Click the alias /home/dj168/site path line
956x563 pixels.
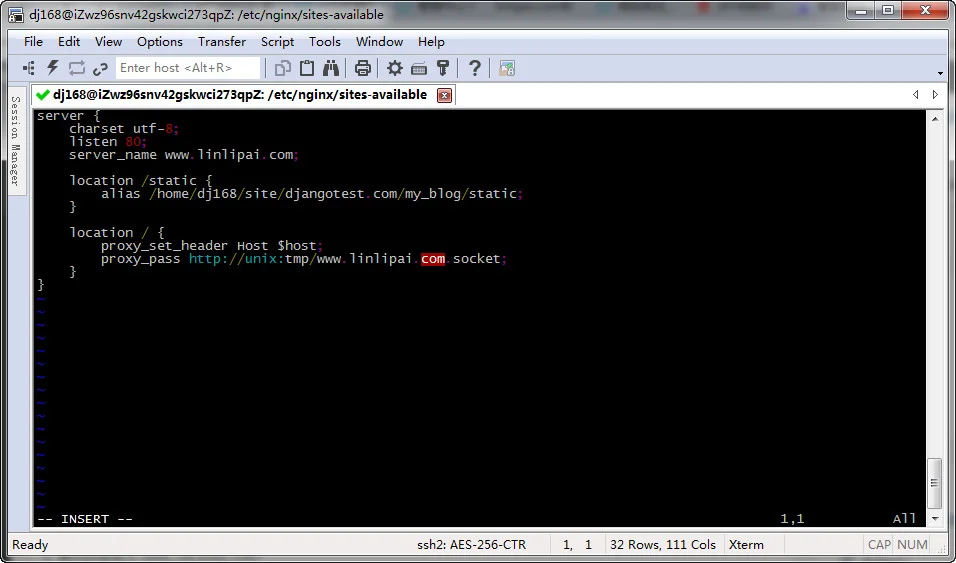pos(312,193)
